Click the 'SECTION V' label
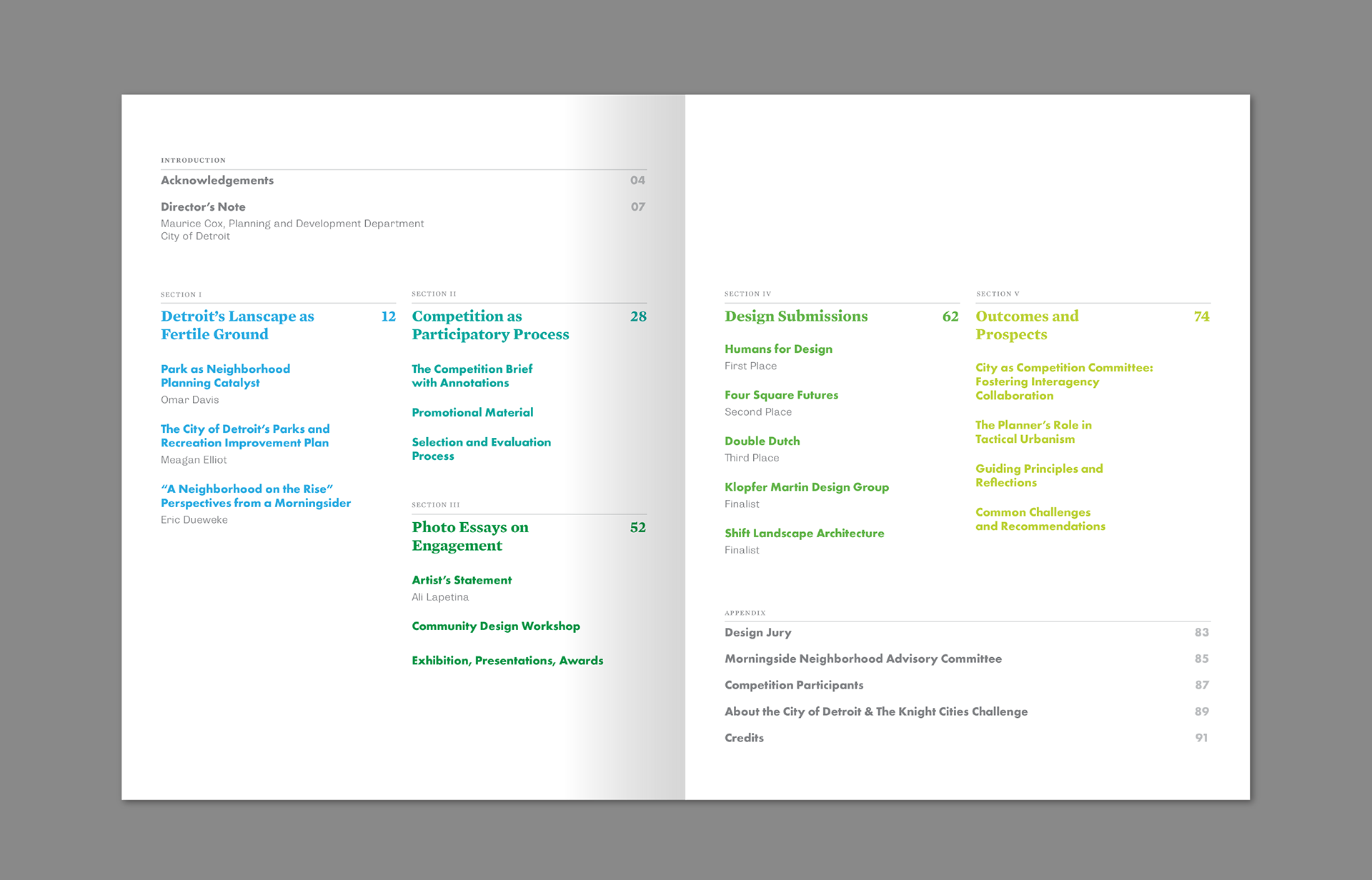Image resolution: width=1372 pixels, height=880 pixels. (998, 294)
